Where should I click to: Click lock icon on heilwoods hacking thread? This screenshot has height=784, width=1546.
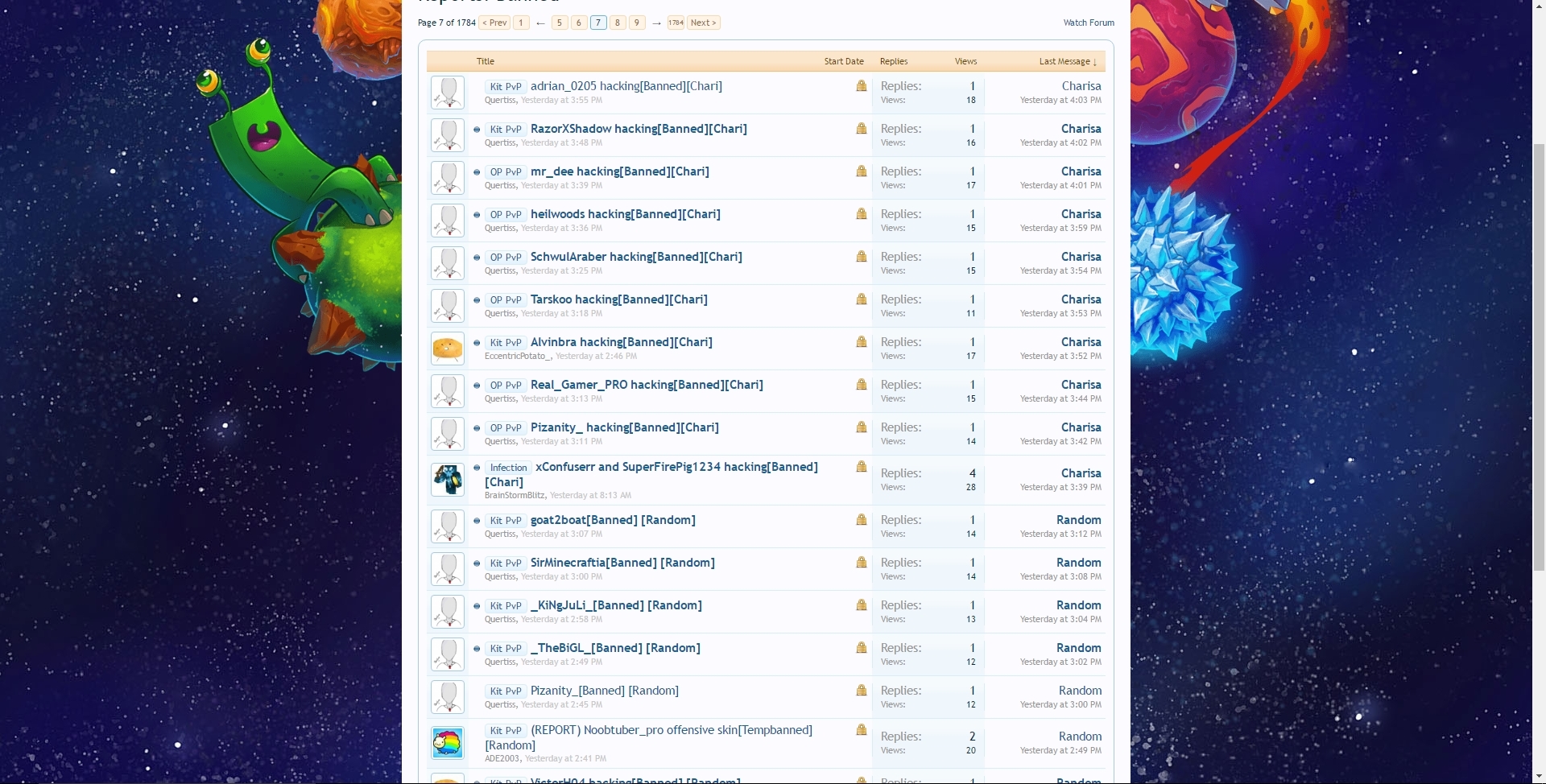click(x=862, y=213)
